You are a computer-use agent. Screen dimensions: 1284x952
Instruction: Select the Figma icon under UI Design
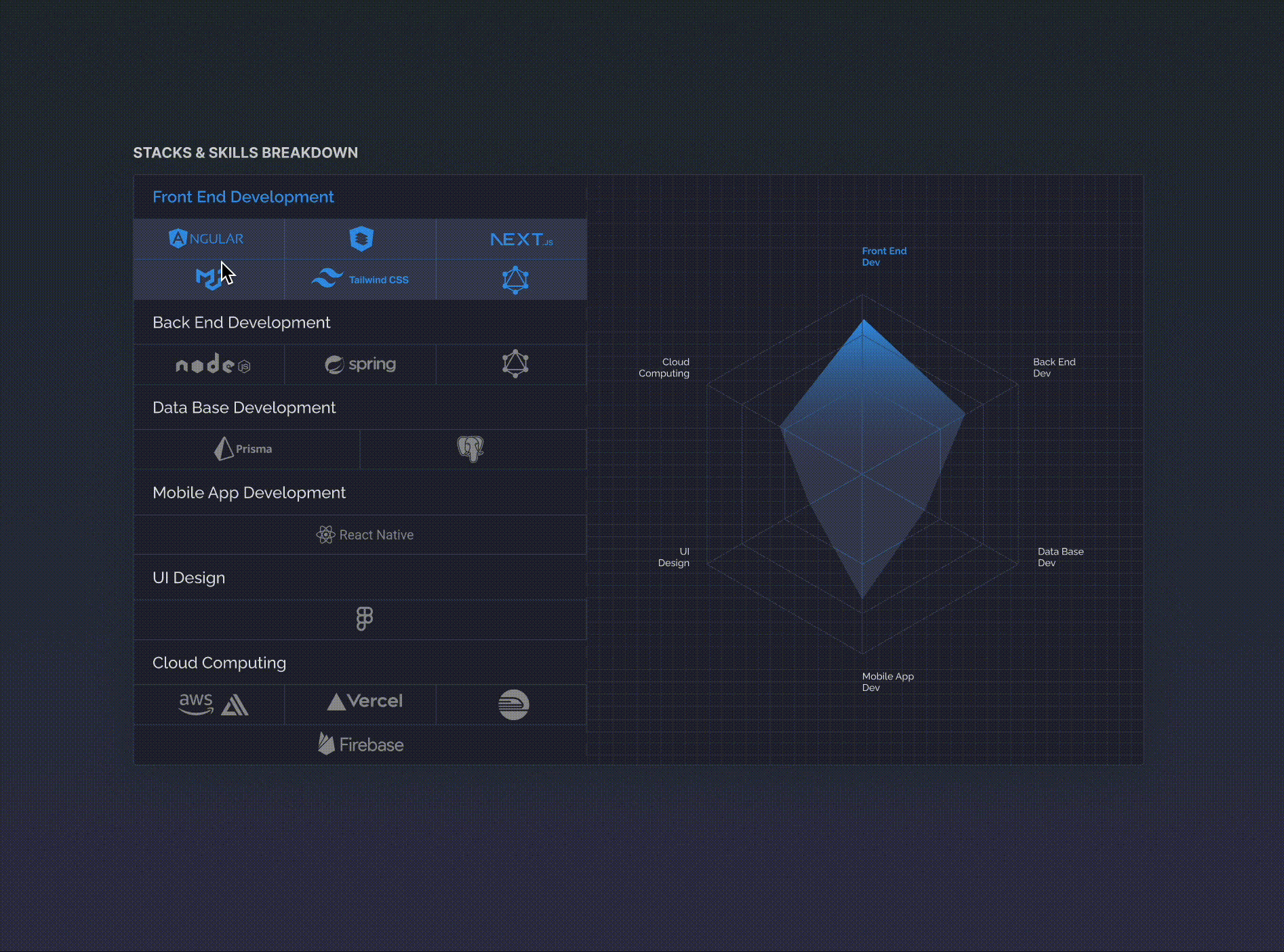[365, 619]
